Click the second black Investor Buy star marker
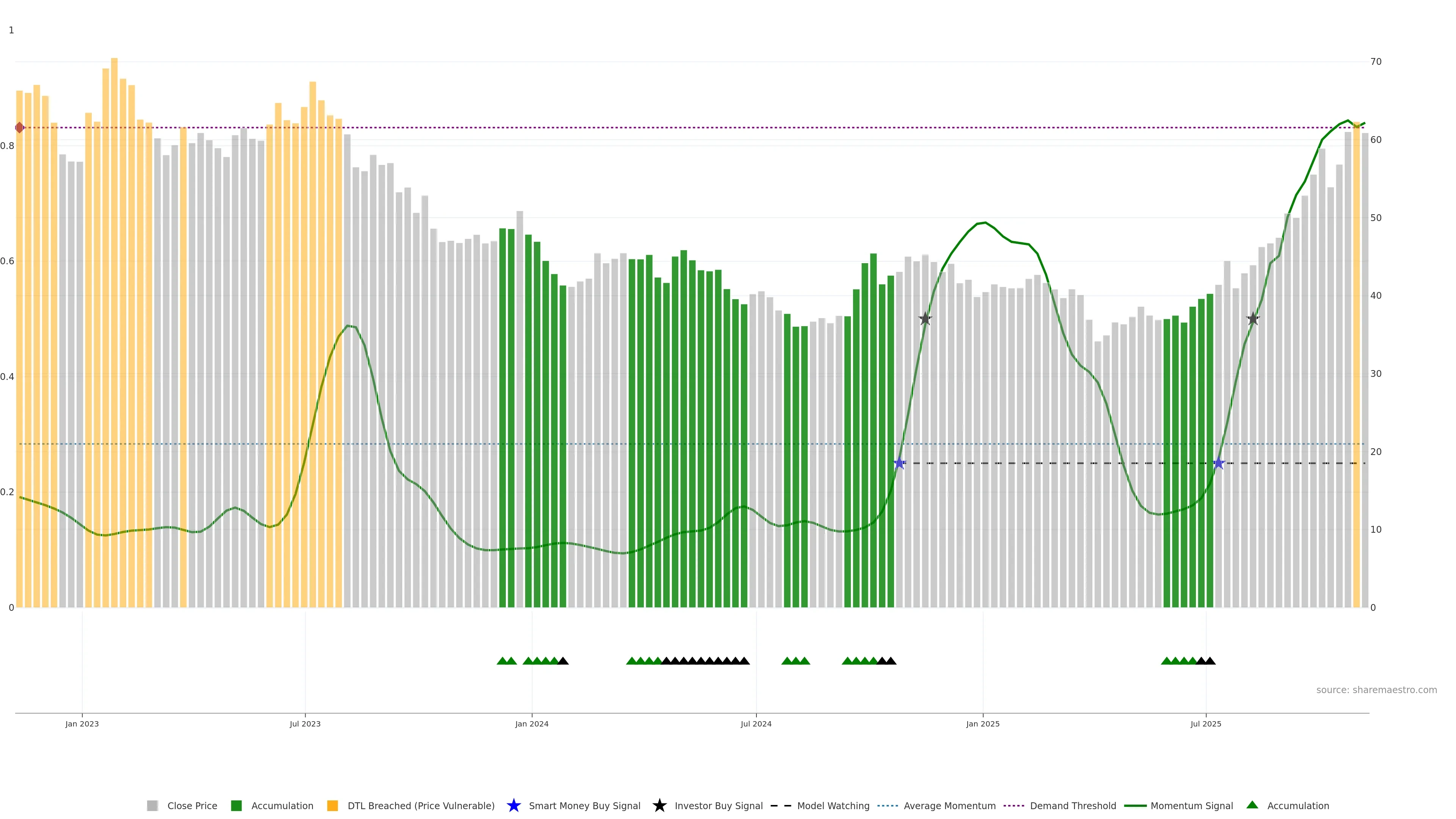 [x=1253, y=319]
